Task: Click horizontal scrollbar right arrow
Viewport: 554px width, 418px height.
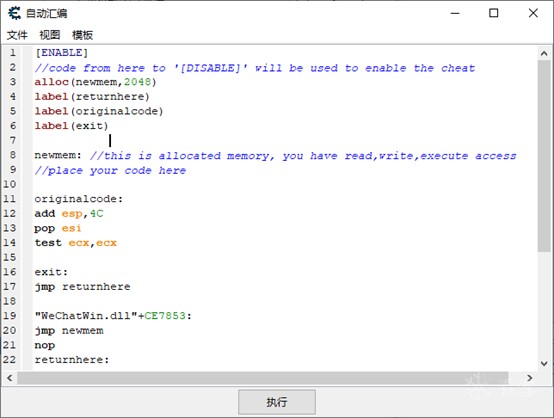Action: (529, 378)
